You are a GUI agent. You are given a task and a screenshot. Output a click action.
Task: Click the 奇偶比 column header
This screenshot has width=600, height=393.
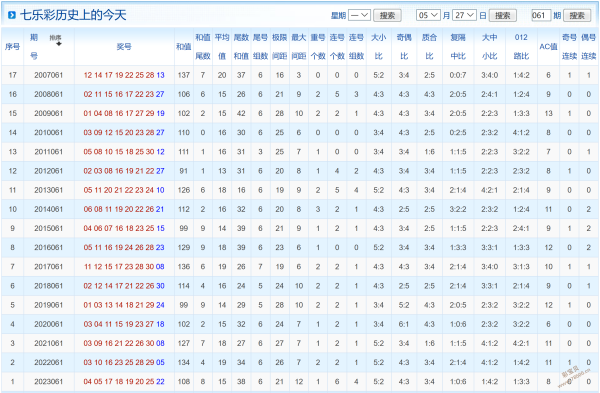[404, 47]
